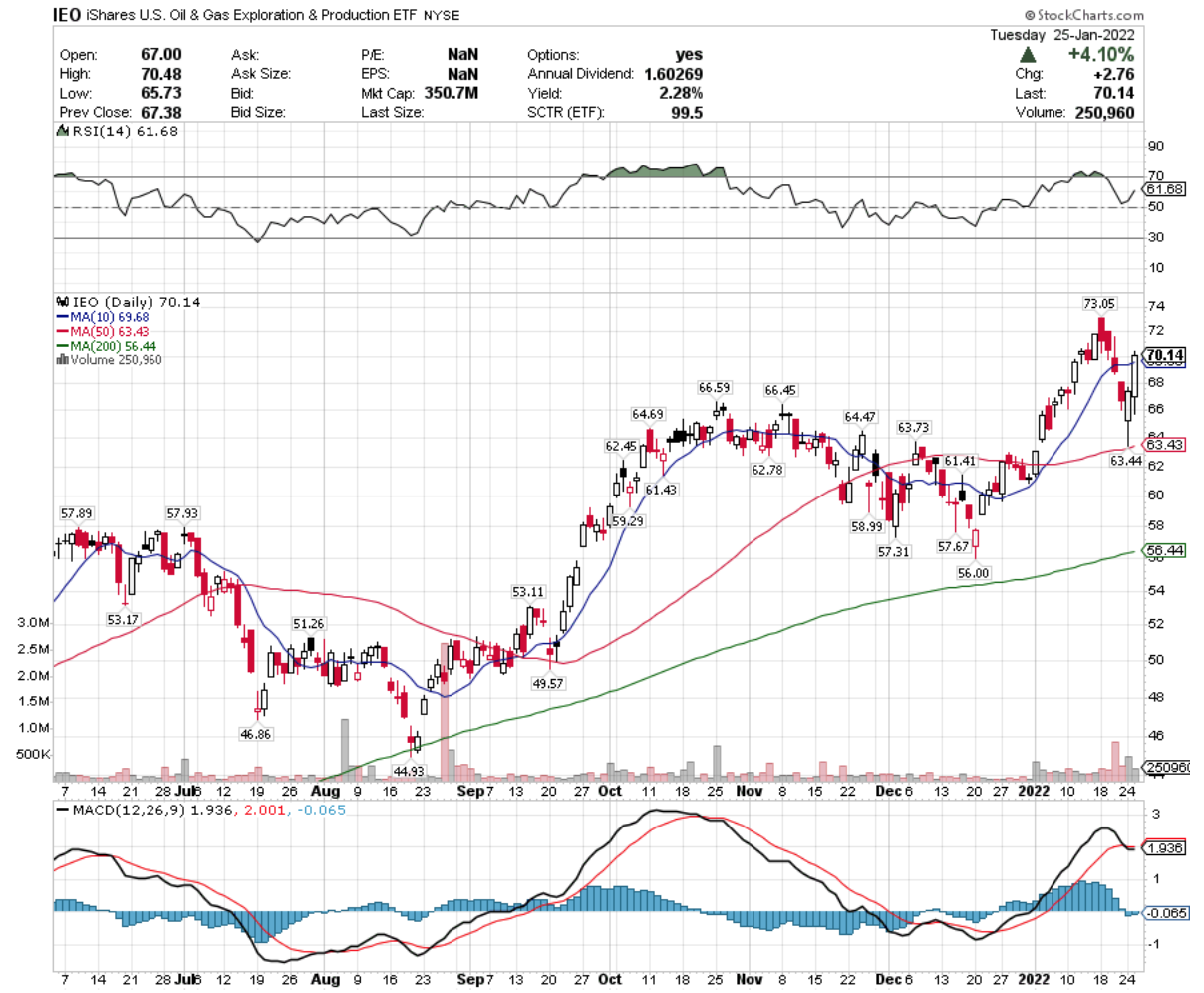Click the 61.41 price label
Image resolution: width=1204 pixels, height=993 pixels.
coord(960,461)
